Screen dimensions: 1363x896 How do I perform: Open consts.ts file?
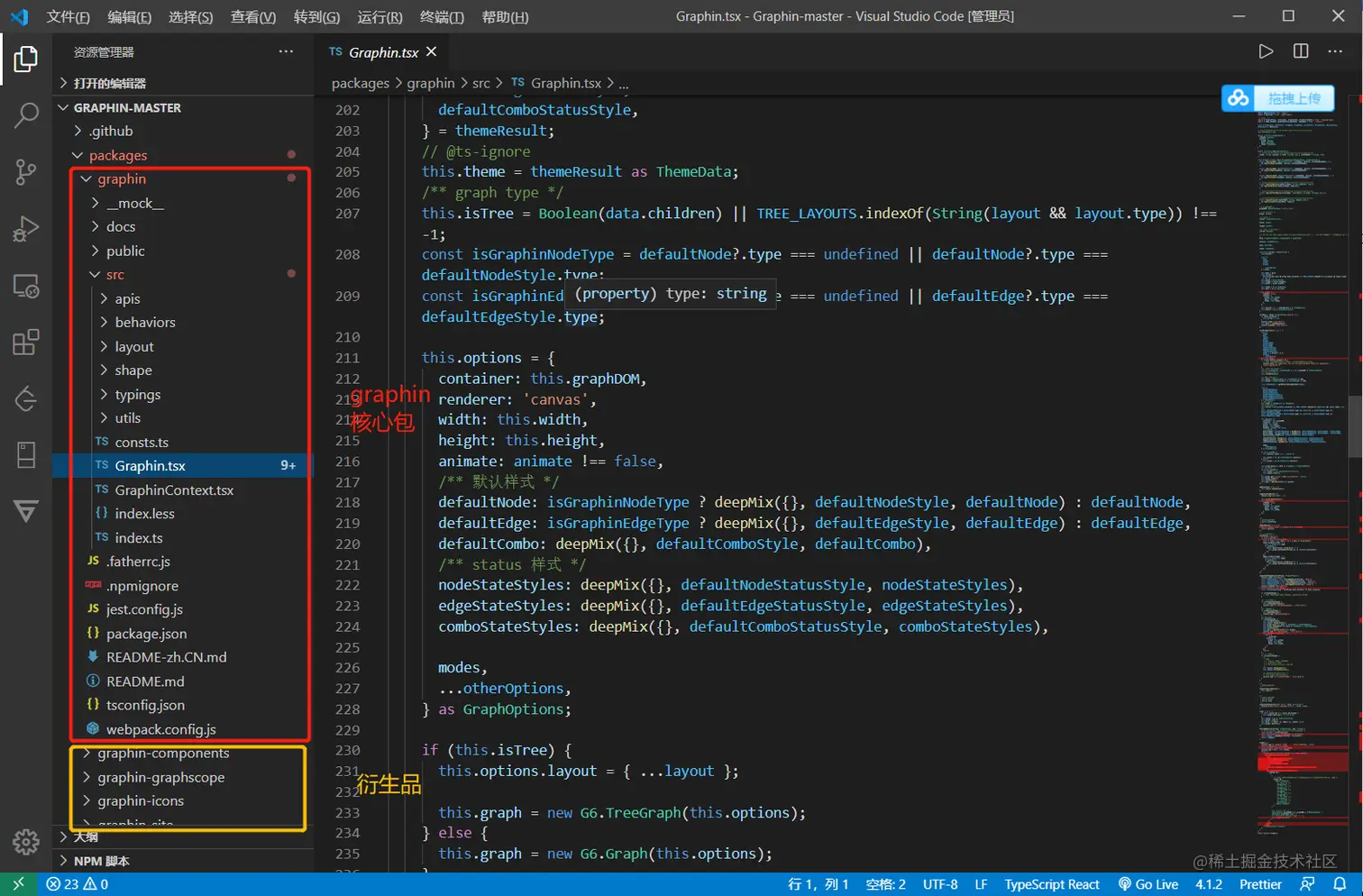pyautogui.click(x=183, y=442)
